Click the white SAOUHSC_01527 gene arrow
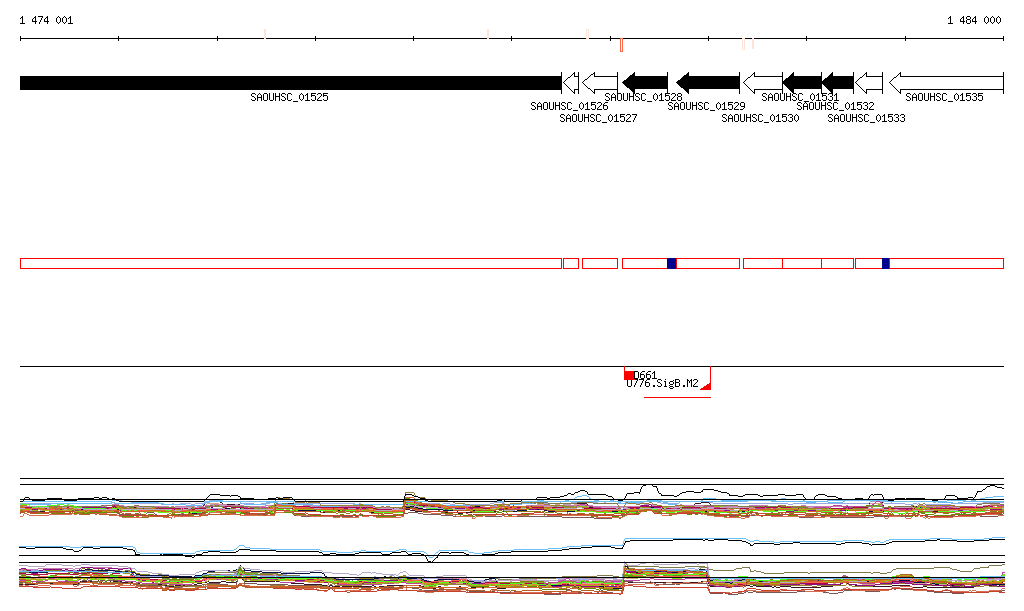The width and height of the screenshot is (1024, 611). point(600,82)
